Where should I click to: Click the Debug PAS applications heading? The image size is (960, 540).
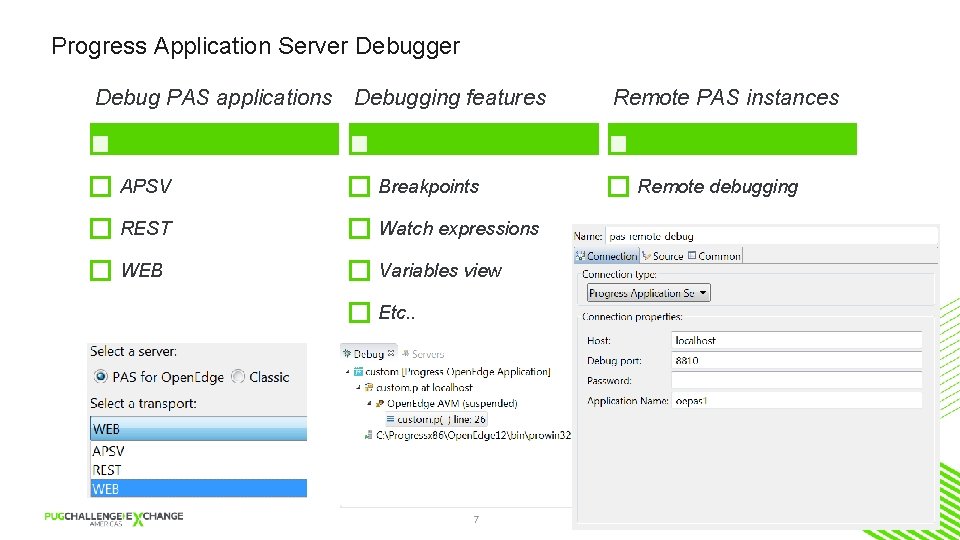[x=214, y=97]
